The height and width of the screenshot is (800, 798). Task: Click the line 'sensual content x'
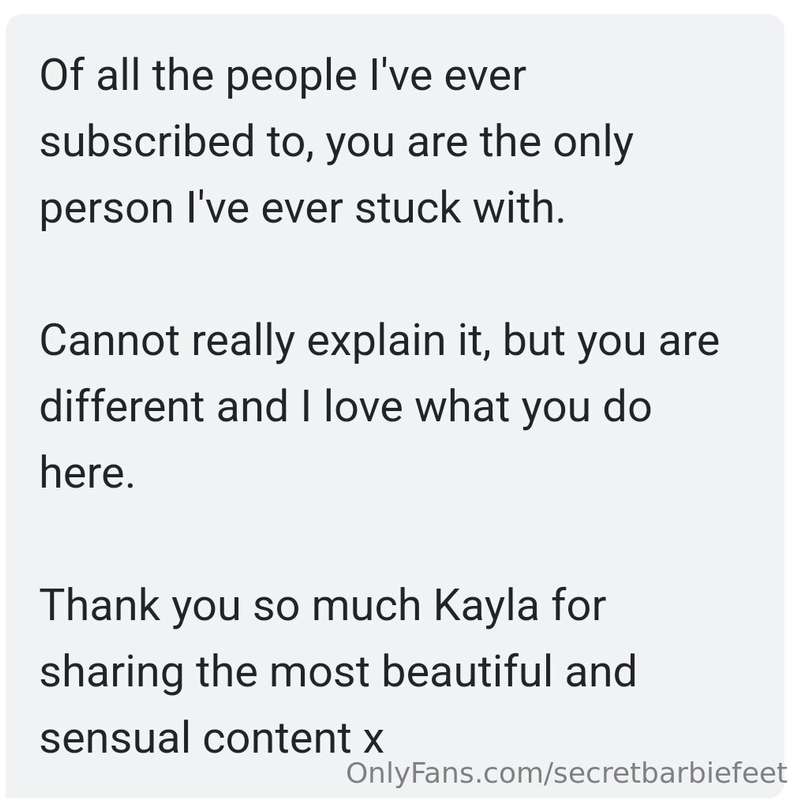tap(211, 738)
